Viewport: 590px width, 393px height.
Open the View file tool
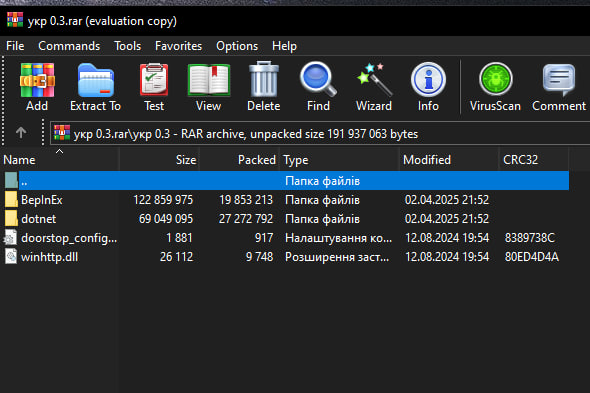(209, 80)
